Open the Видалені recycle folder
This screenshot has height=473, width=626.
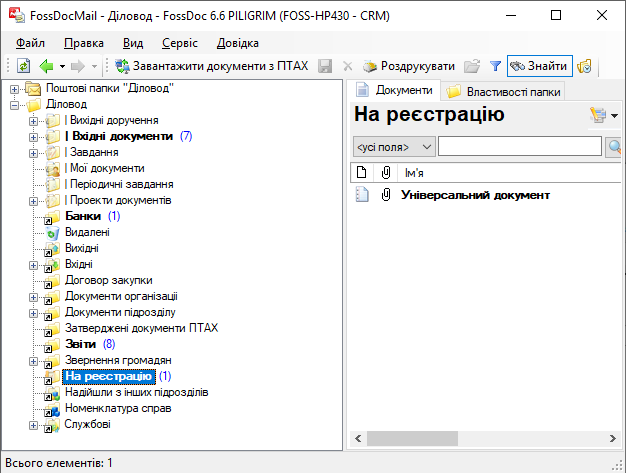pos(87,232)
